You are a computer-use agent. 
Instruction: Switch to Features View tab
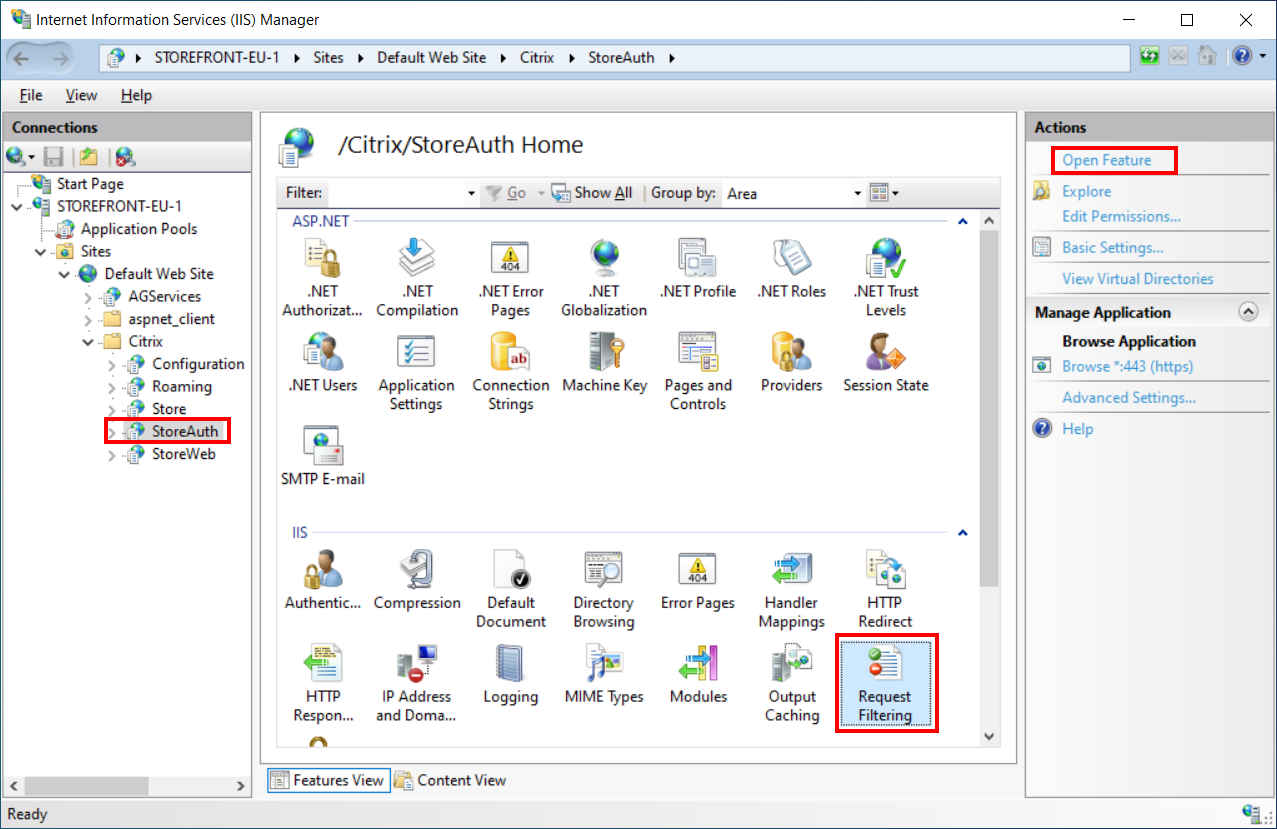click(327, 780)
